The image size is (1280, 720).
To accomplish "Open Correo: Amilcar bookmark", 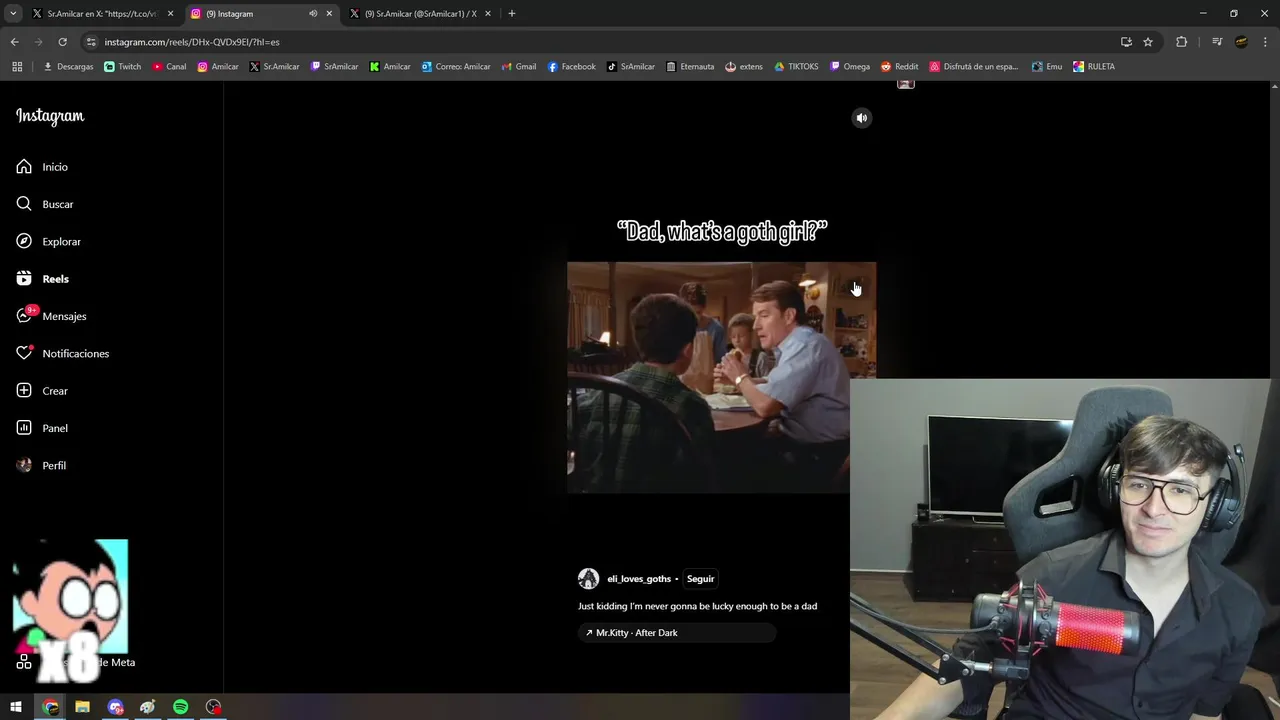I will coord(456,67).
